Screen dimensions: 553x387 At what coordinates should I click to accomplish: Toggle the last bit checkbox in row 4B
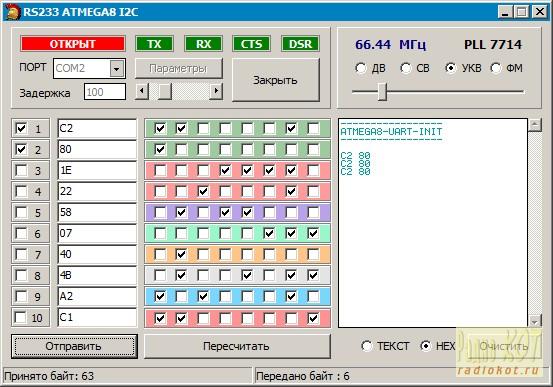[313, 275]
